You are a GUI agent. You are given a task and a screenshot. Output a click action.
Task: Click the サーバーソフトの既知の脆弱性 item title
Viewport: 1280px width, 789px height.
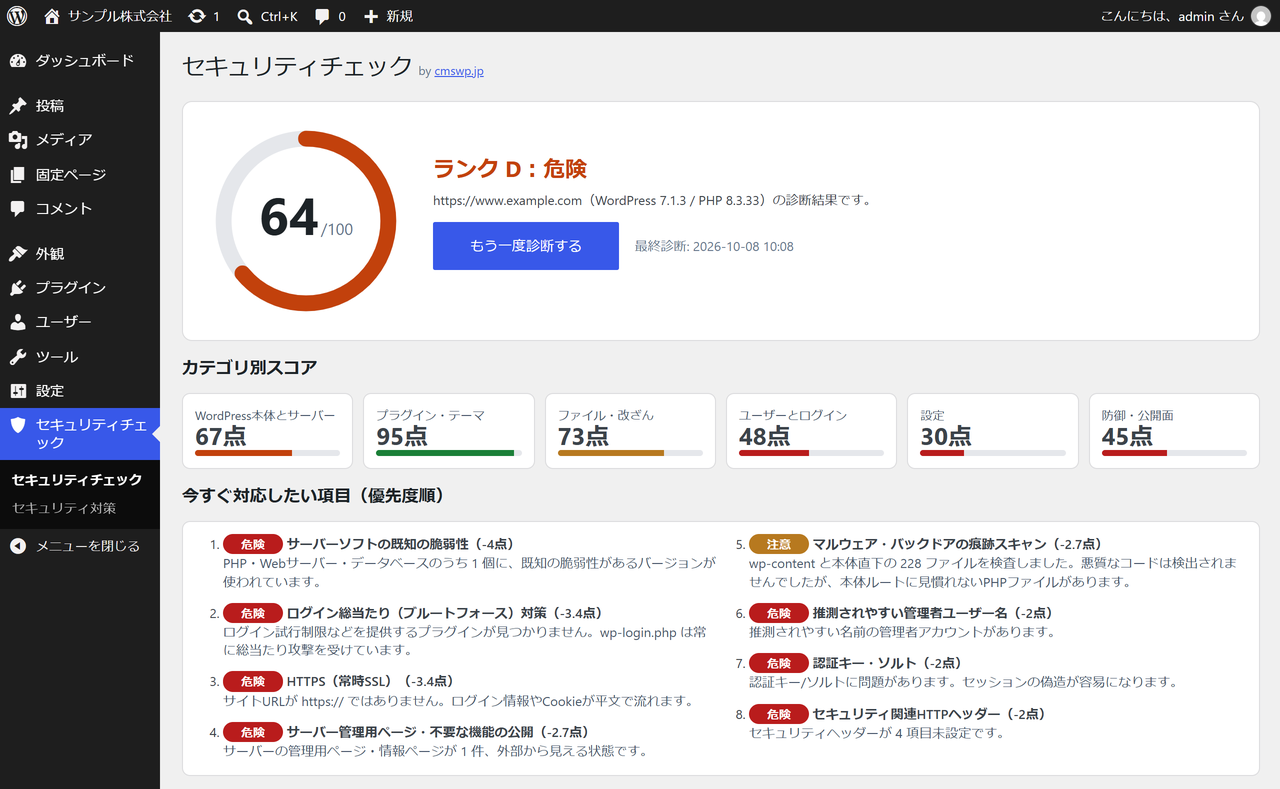[400, 544]
